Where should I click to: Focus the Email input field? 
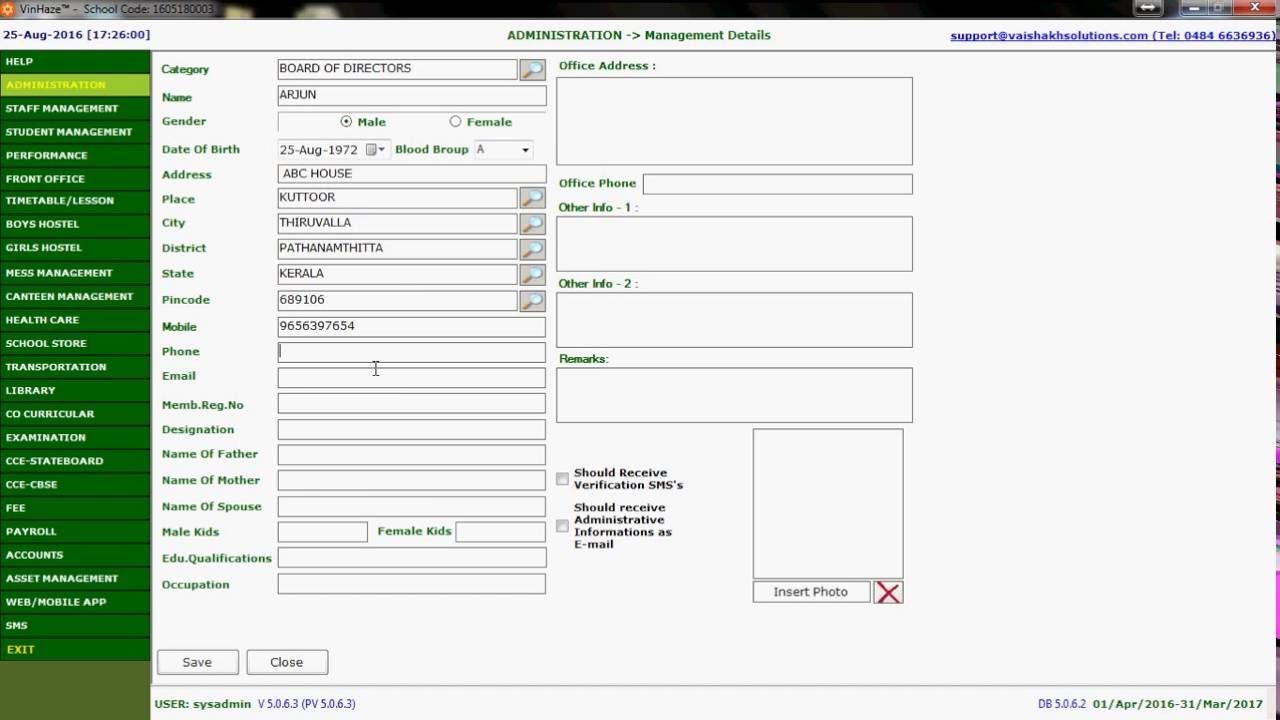[412, 377]
